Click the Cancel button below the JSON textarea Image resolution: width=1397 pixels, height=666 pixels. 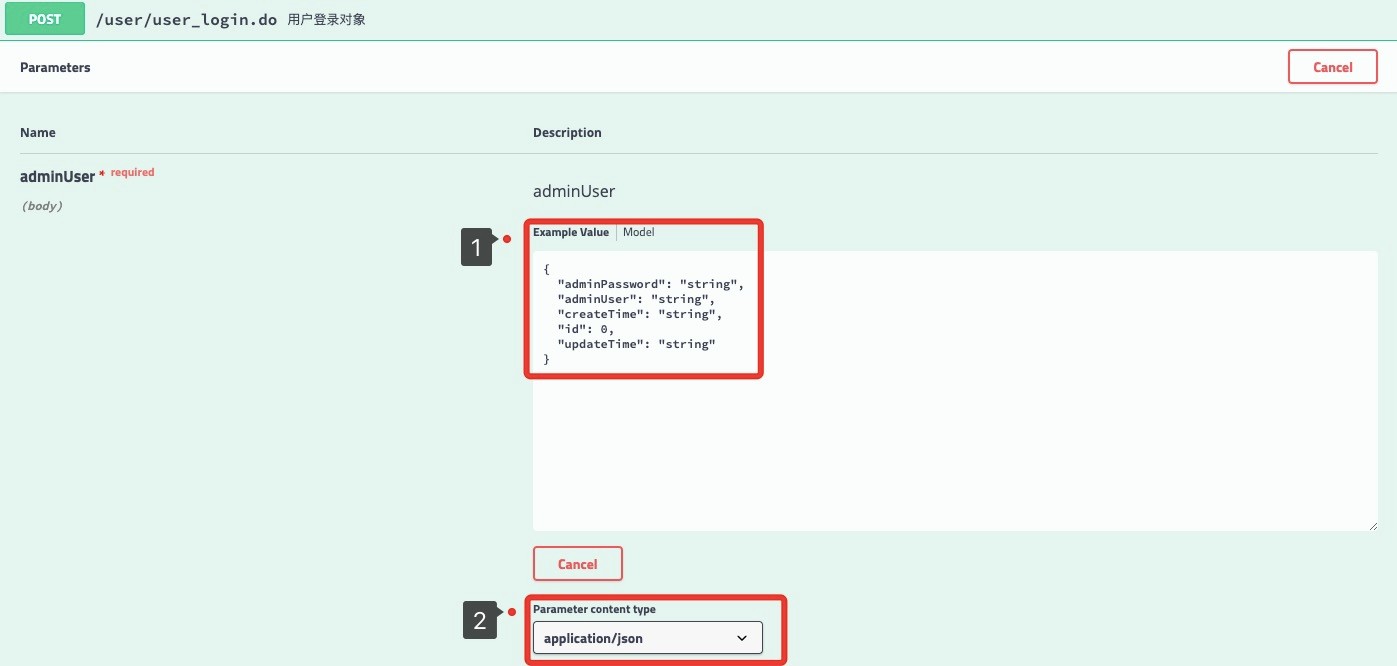point(578,564)
